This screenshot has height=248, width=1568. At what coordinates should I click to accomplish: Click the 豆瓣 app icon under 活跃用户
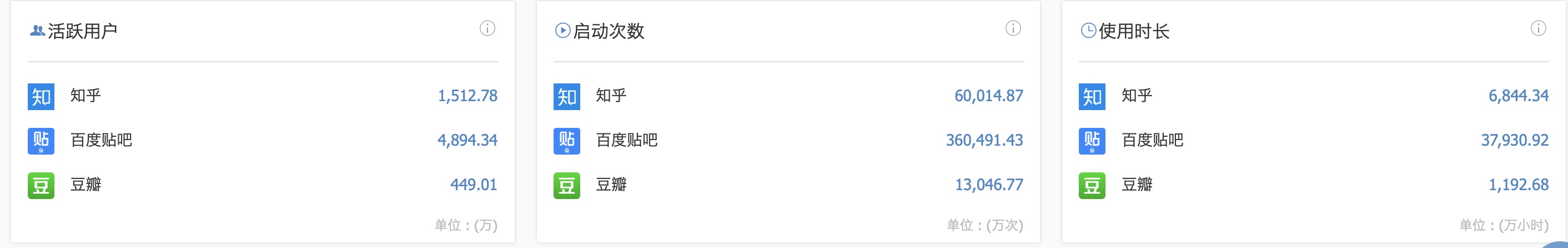41,185
